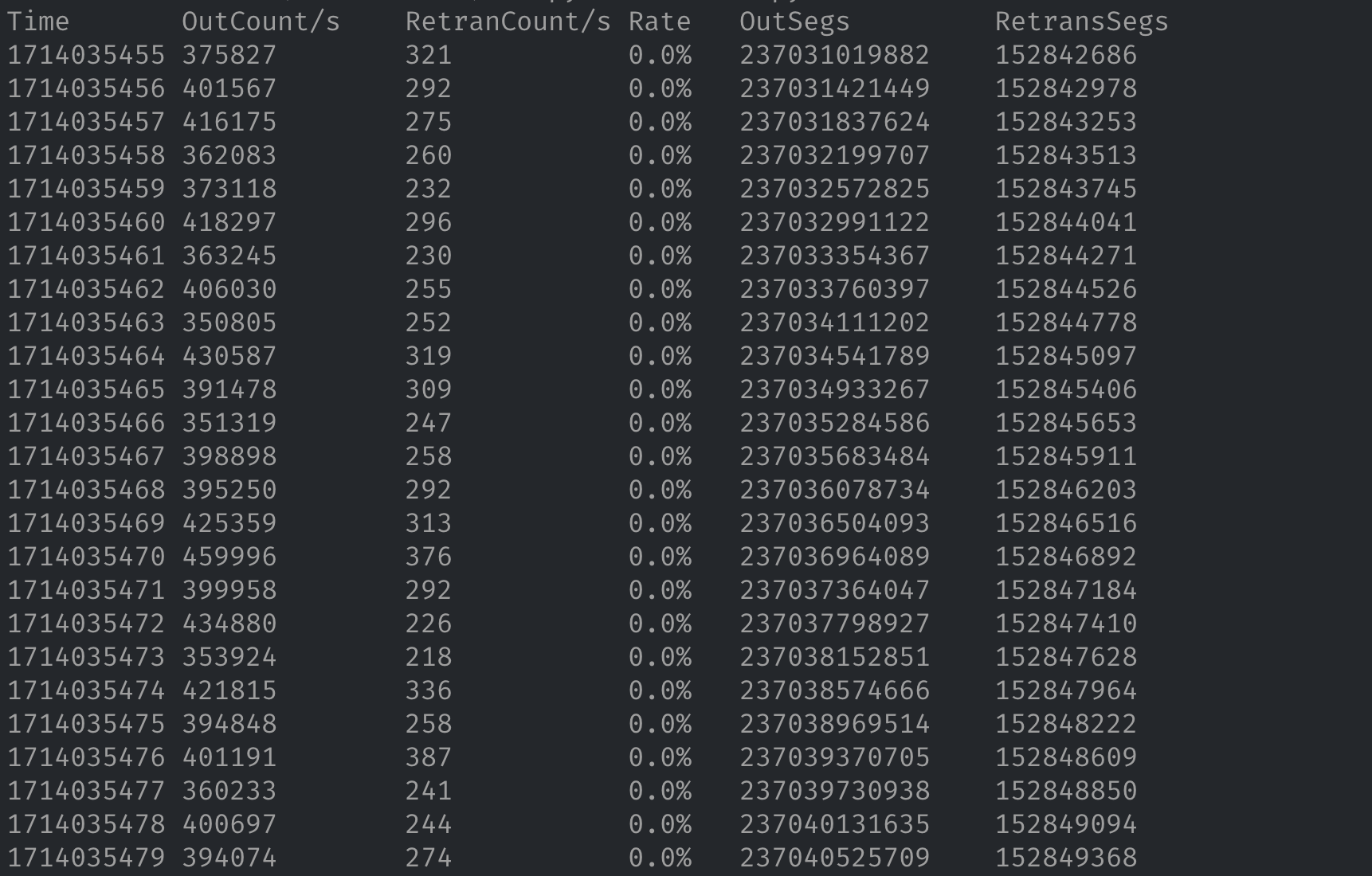Click RetranCount value 376
The width and height of the screenshot is (1372, 876).
(x=429, y=557)
